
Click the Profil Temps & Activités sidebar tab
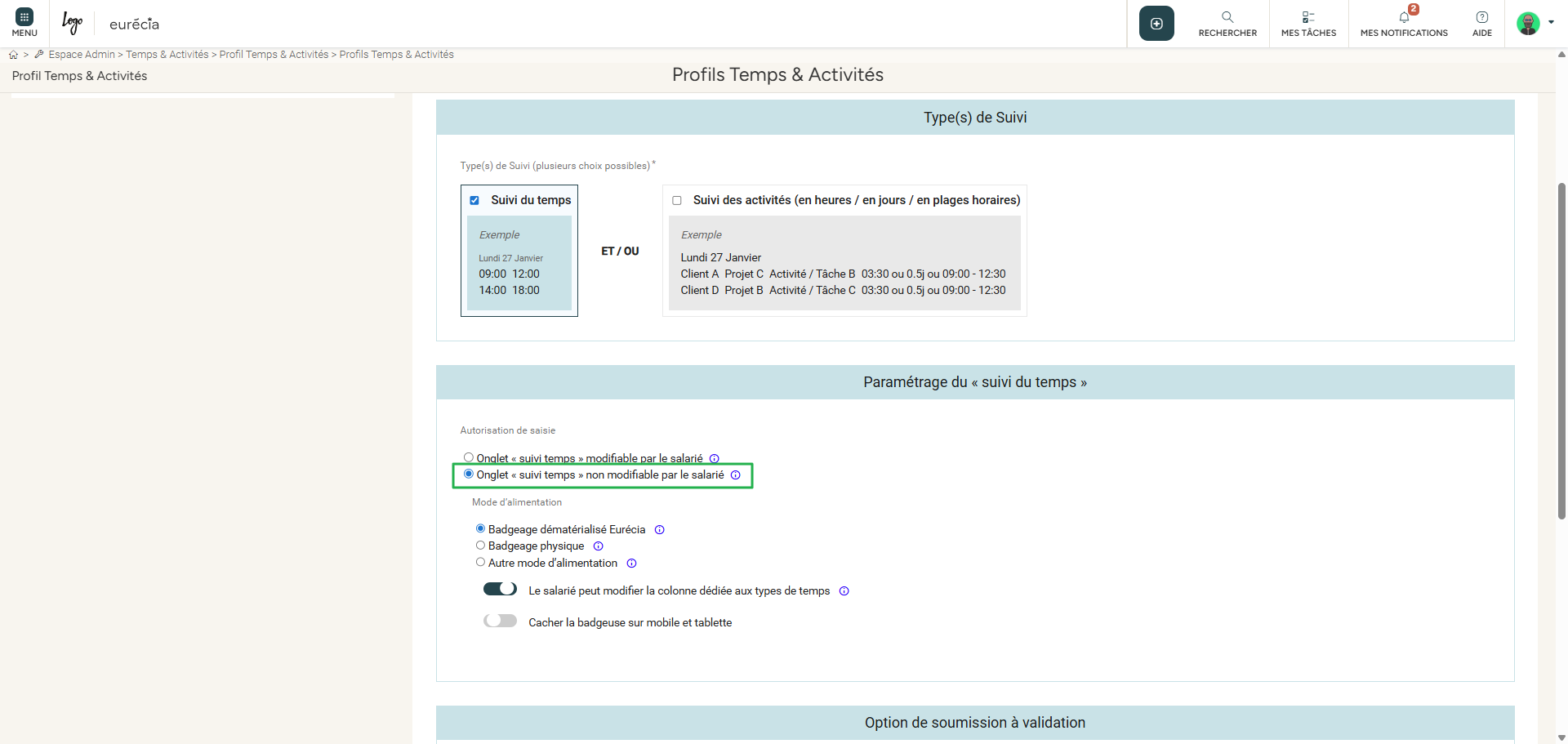[80, 76]
